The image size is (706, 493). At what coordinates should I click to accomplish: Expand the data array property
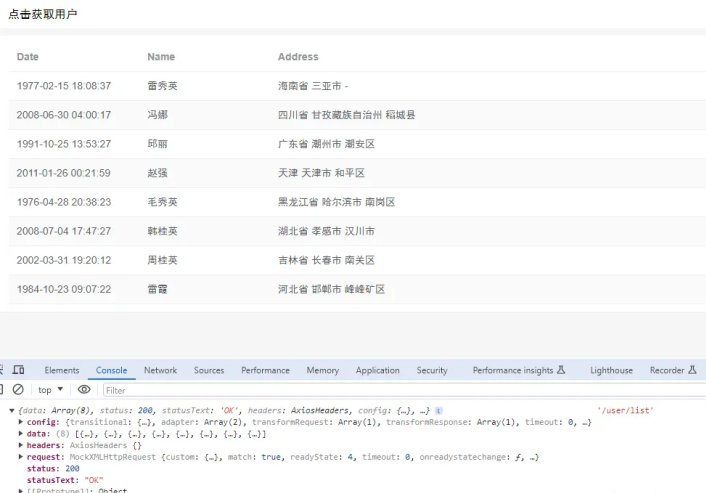pos(21,434)
